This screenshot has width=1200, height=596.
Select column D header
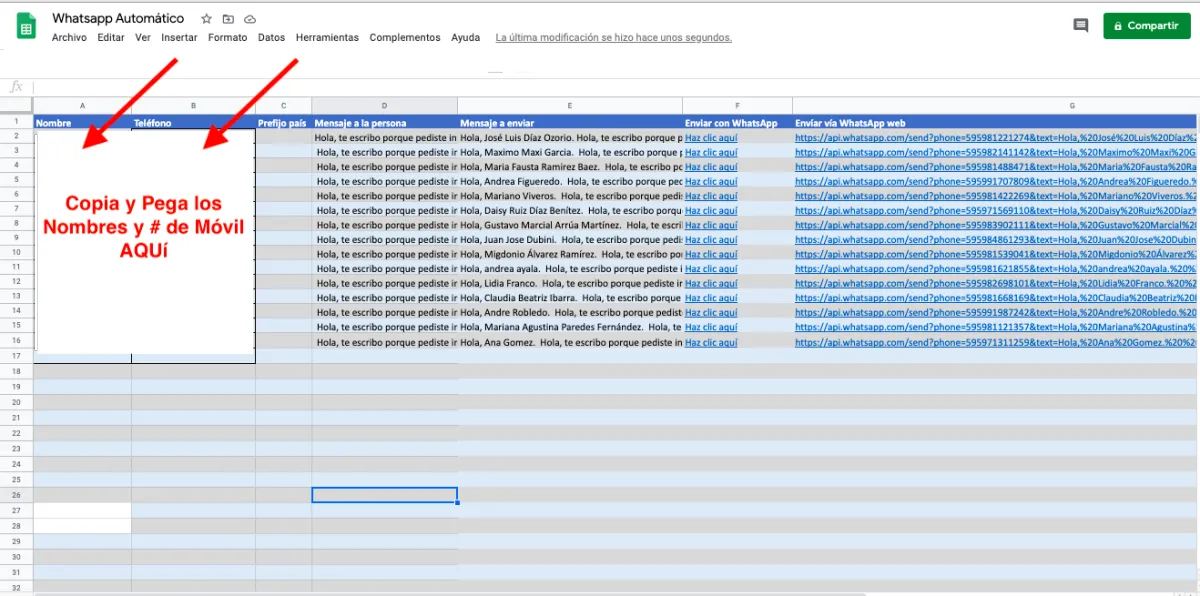[x=385, y=106]
